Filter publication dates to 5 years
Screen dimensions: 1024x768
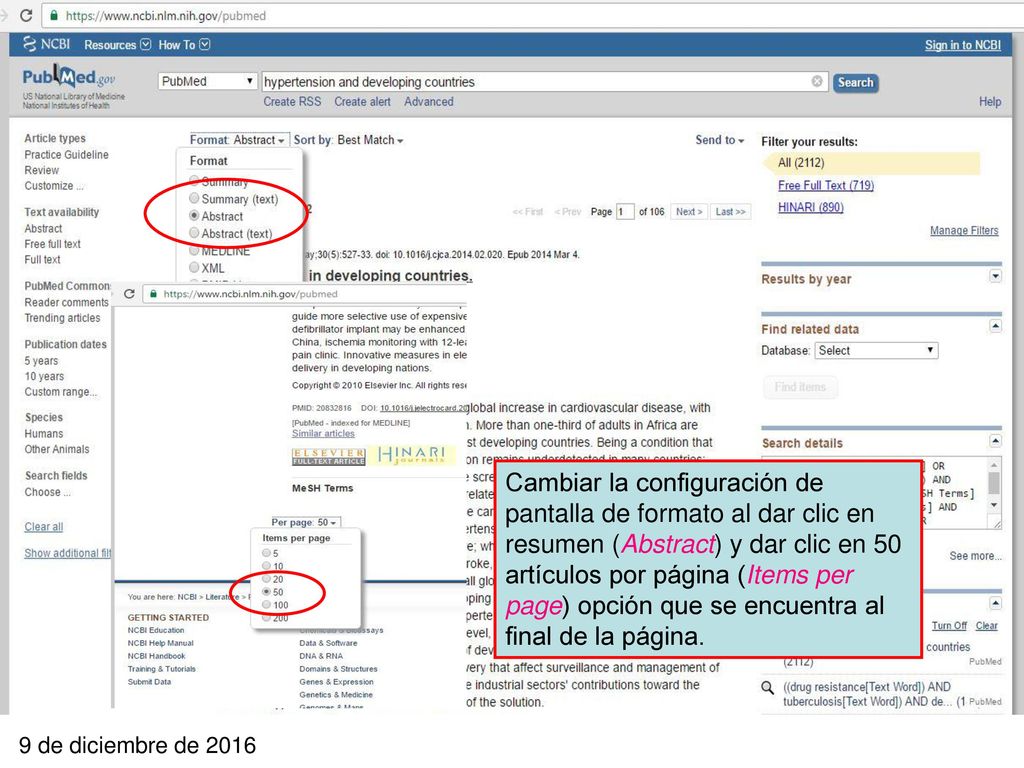(x=41, y=360)
